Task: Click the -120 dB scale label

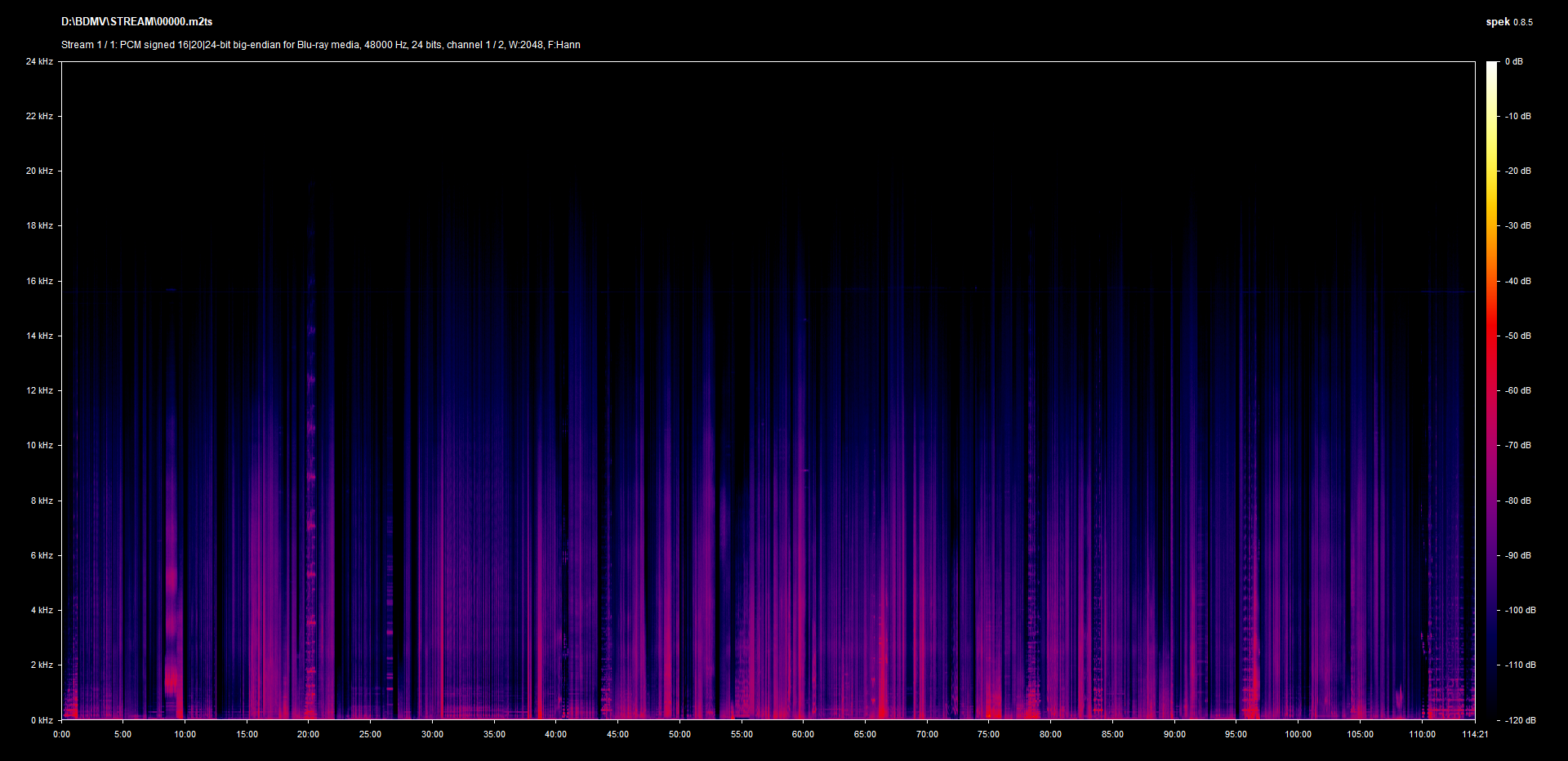Action: click(1519, 720)
